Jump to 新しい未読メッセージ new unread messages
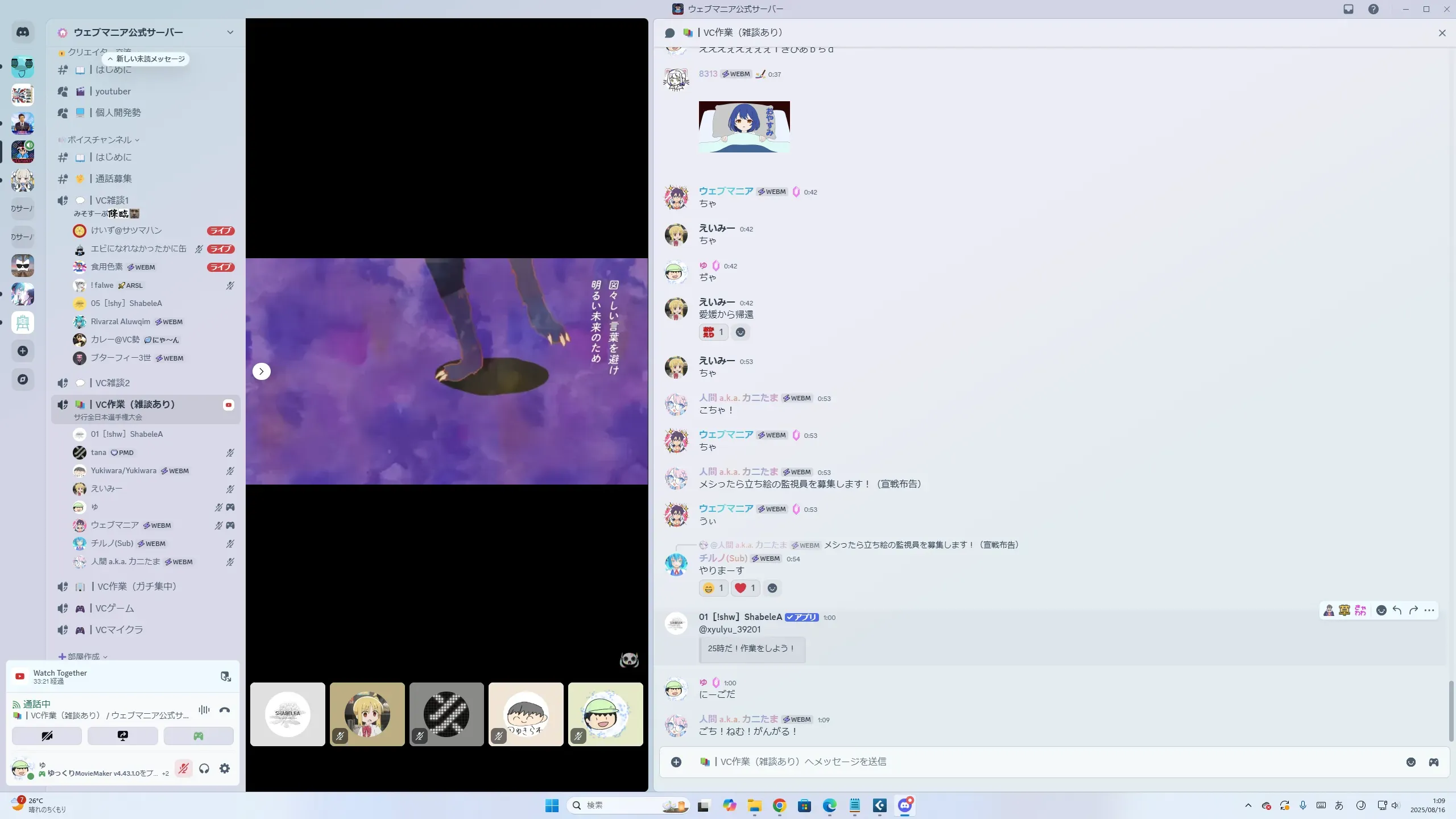This screenshot has height=819, width=1456. (146, 59)
